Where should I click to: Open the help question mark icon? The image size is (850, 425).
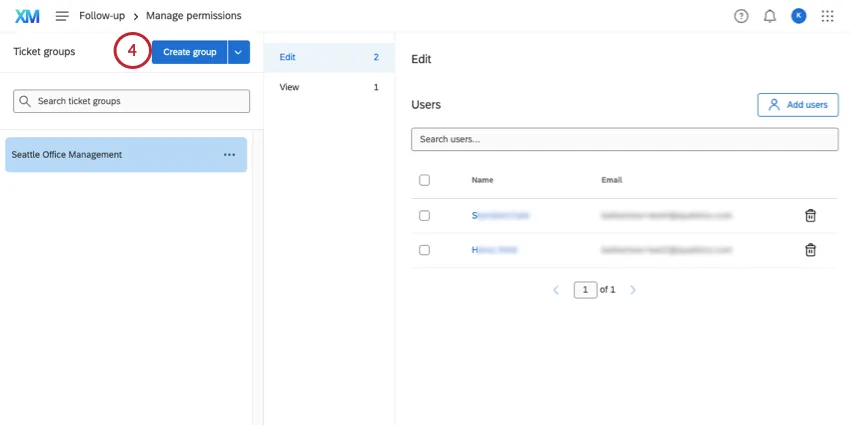pos(741,16)
